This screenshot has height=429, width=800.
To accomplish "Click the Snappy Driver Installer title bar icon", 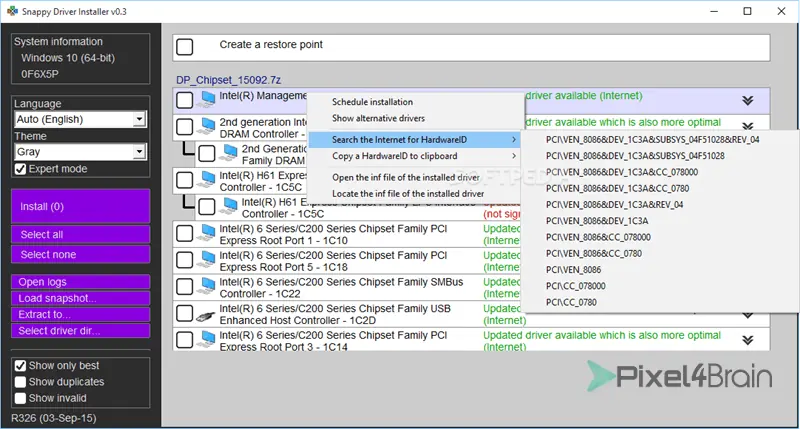I will (12, 11).
